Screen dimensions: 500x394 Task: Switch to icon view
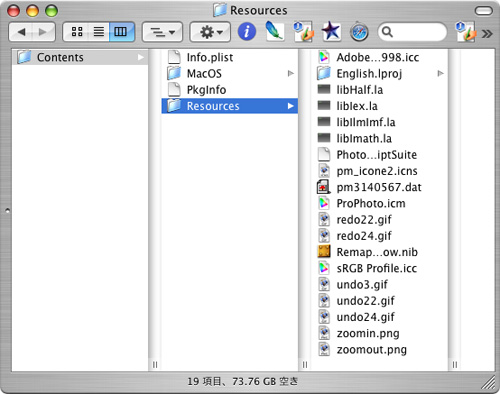pyautogui.click(x=77, y=32)
